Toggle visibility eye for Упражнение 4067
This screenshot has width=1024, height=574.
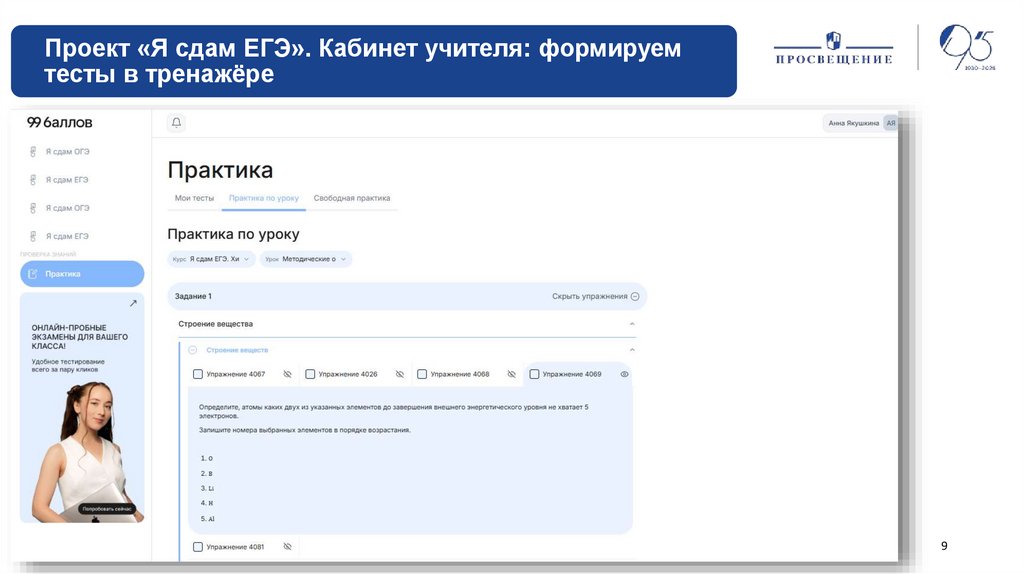[287, 374]
